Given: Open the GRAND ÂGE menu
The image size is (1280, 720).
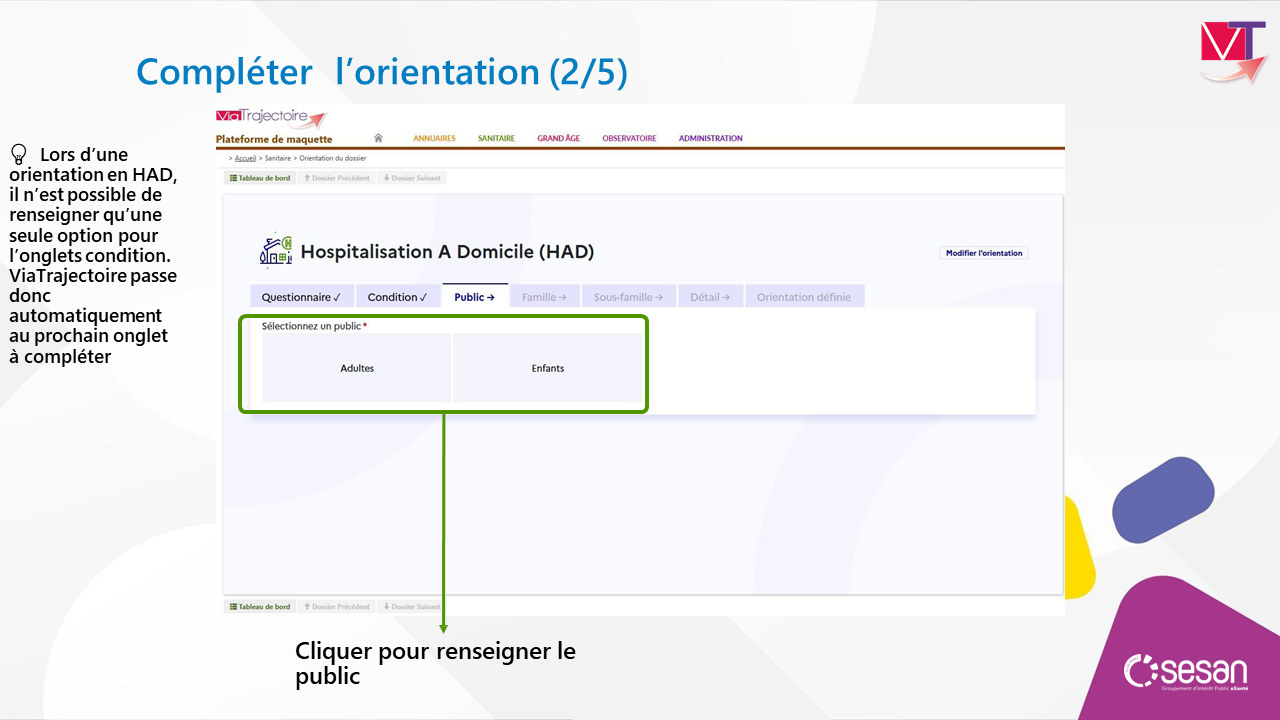Looking at the screenshot, I should [x=558, y=138].
